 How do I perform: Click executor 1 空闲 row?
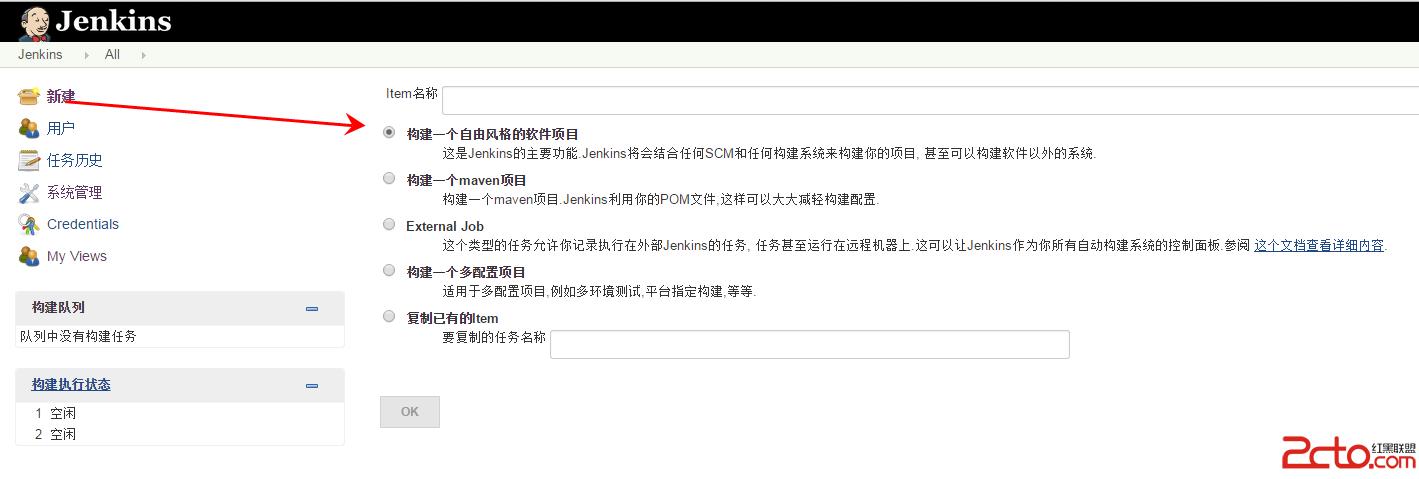180,413
